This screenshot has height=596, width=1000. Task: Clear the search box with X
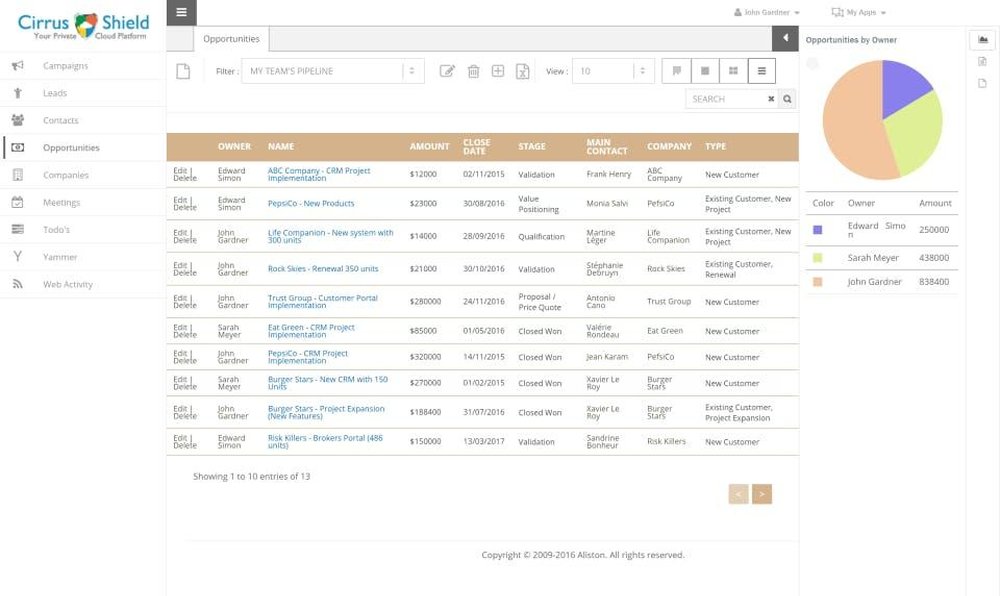click(x=771, y=99)
